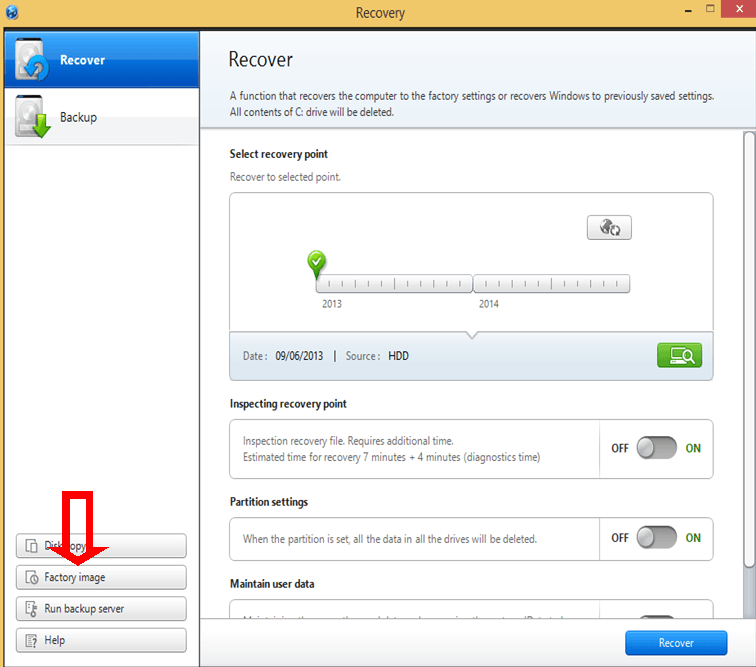
Task: Open the Disk copy tool
Action: point(101,546)
